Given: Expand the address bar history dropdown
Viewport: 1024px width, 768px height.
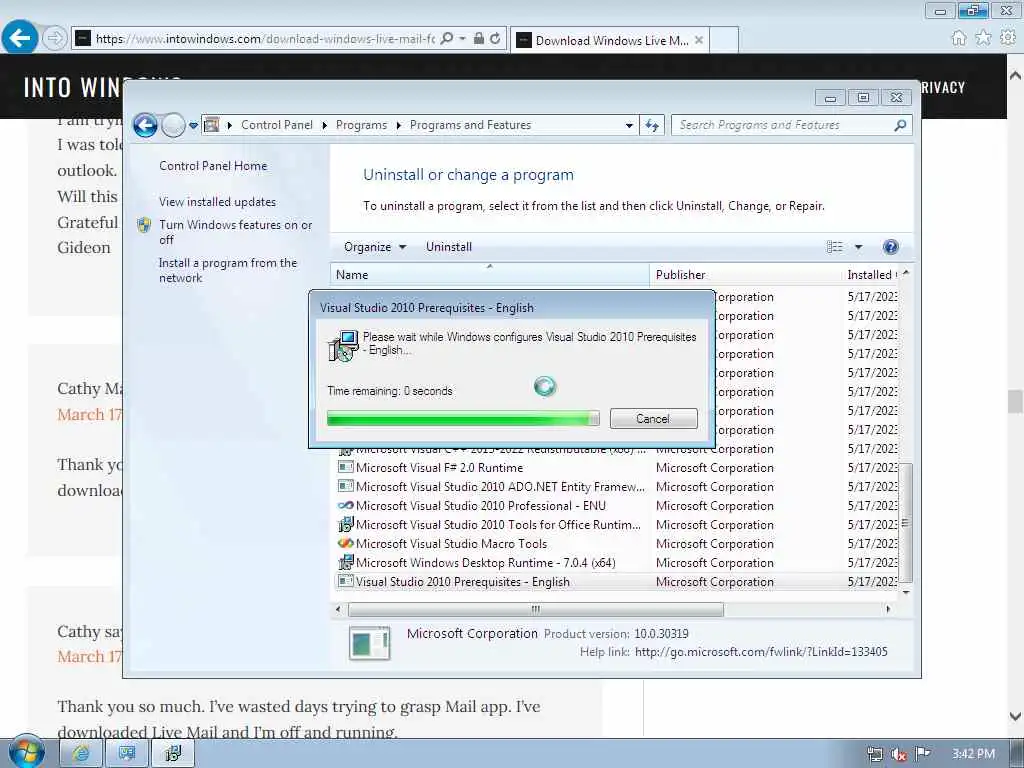Looking at the screenshot, I should tap(629, 125).
